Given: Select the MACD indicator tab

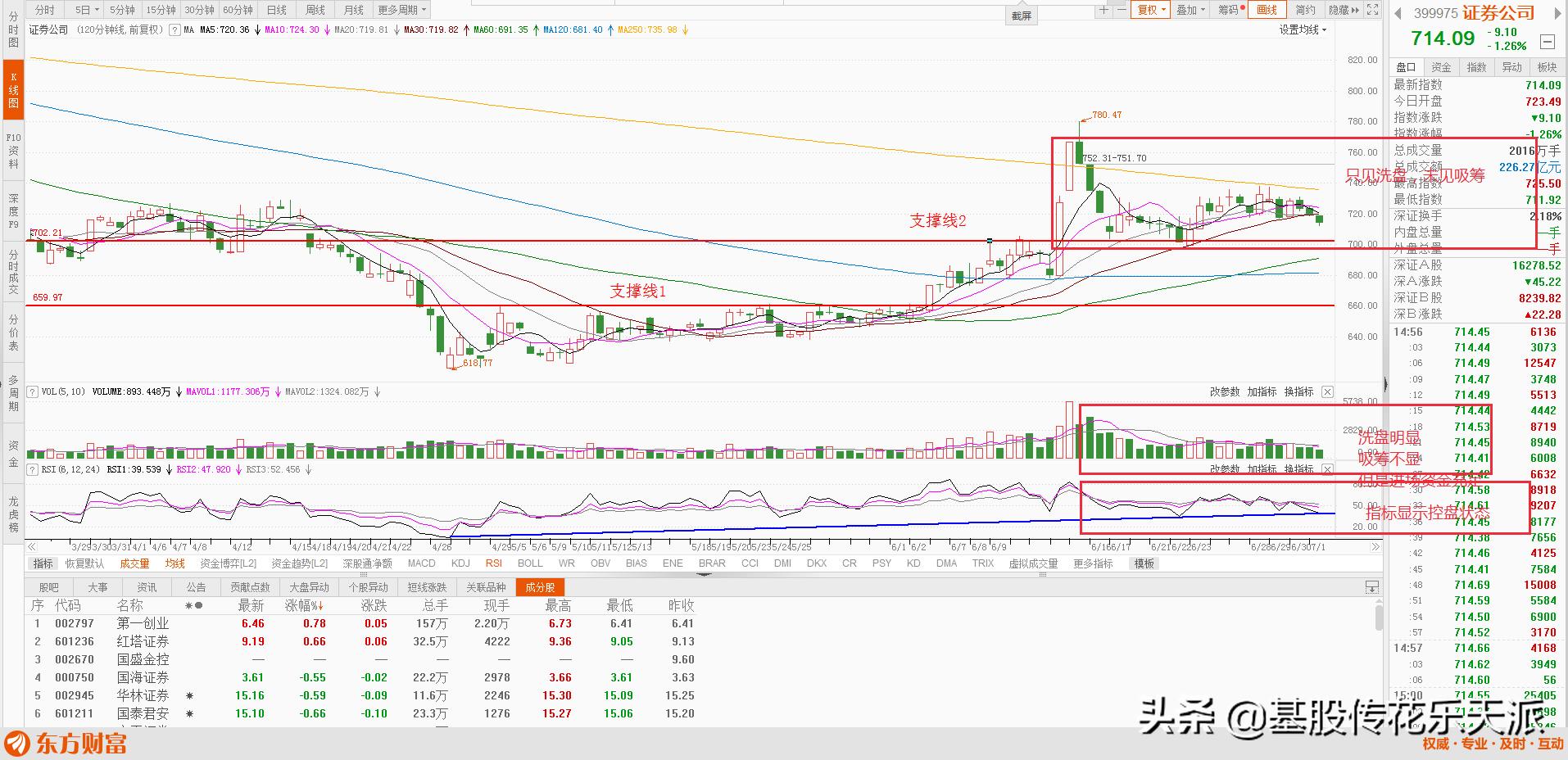Looking at the screenshot, I should pos(421,563).
